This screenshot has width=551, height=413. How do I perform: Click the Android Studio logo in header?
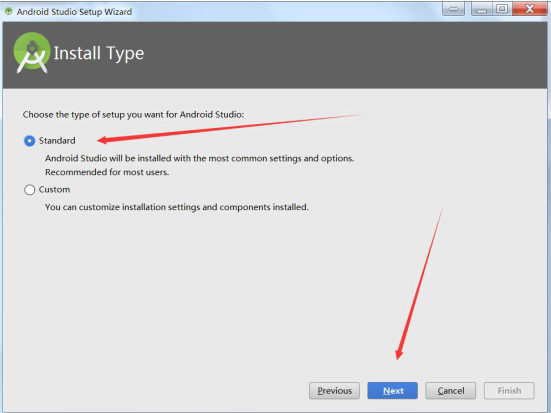[32, 53]
